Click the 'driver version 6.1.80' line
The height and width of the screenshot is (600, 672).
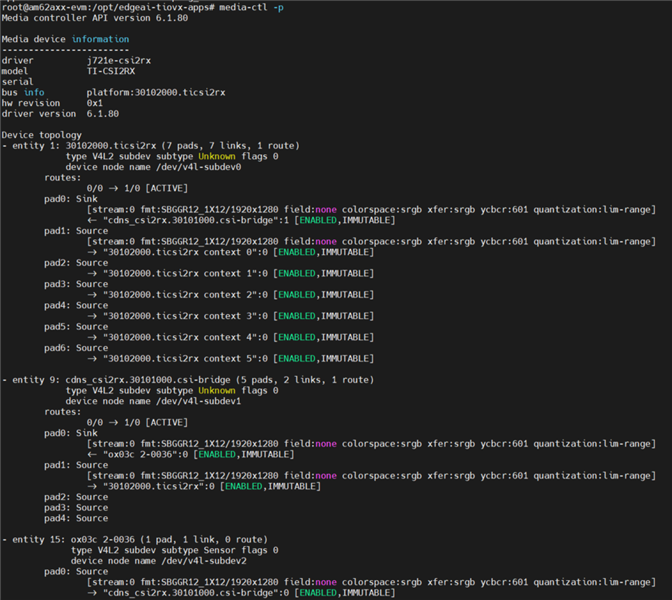click(x=60, y=114)
